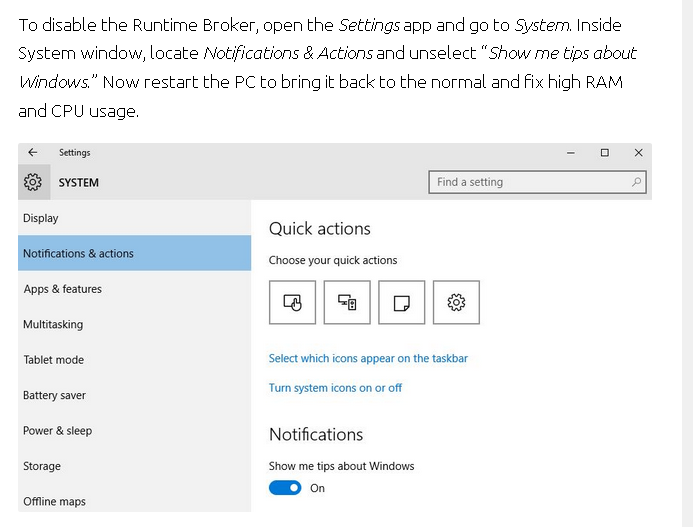Click the Settings window title text
The width and height of the screenshot is (693, 527).
click(75, 153)
